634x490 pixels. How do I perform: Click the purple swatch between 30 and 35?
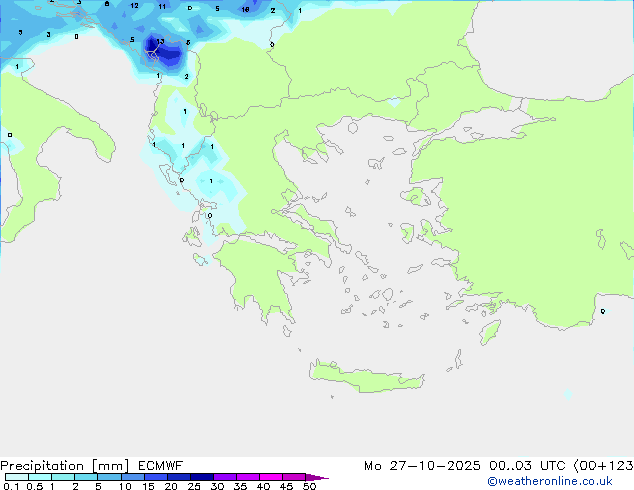(225, 477)
